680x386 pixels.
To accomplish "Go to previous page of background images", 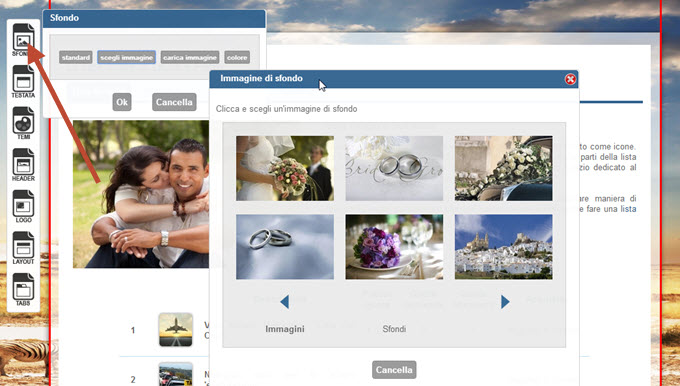I will tap(284, 302).
